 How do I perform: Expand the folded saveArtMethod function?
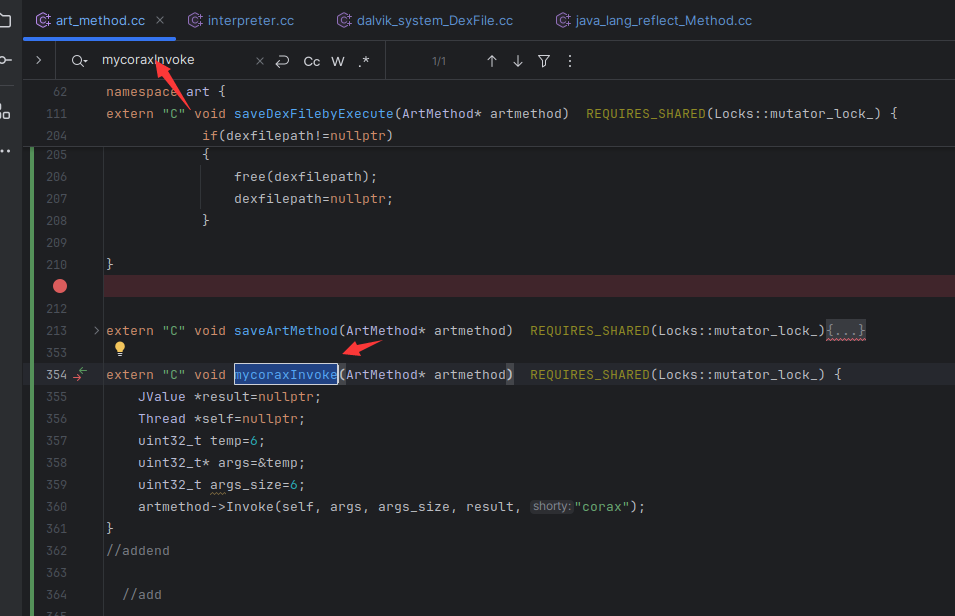coord(96,331)
